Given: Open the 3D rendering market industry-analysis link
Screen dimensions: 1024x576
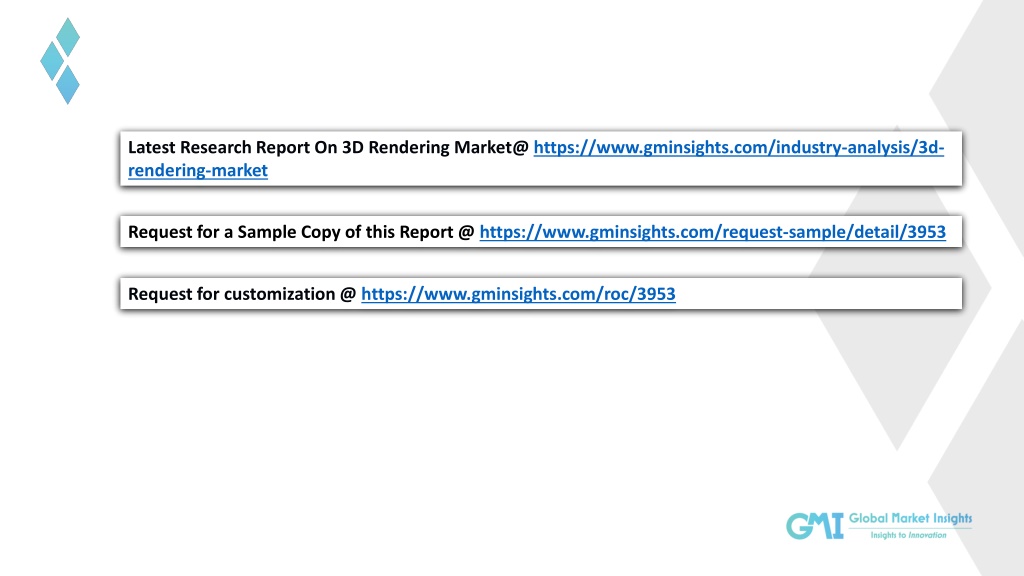Looking at the screenshot, I should [x=738, y=148].
